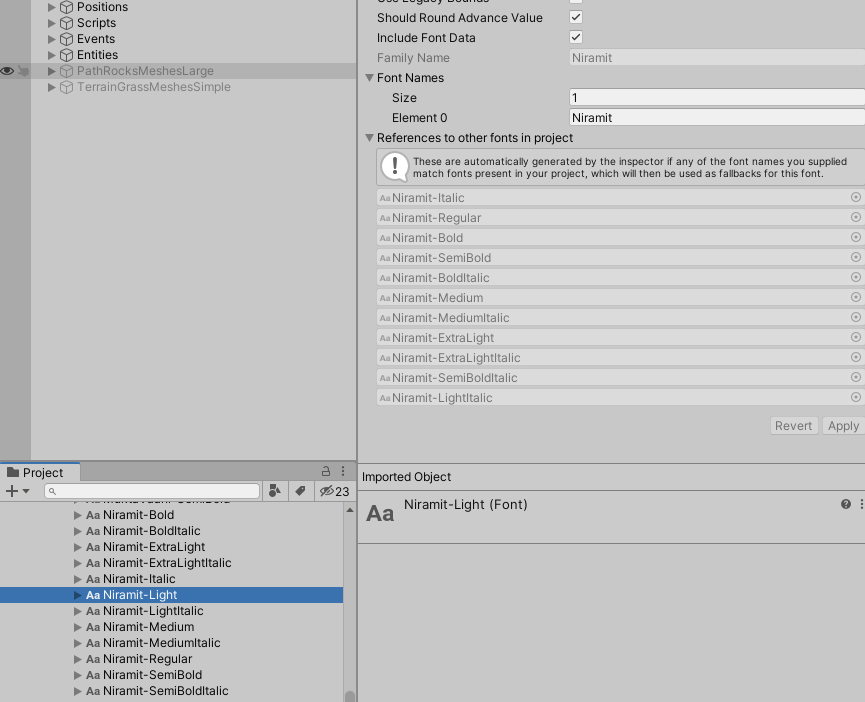
Task: Click the help icon for Niramit-Light Font
Action: coord(845,504)
